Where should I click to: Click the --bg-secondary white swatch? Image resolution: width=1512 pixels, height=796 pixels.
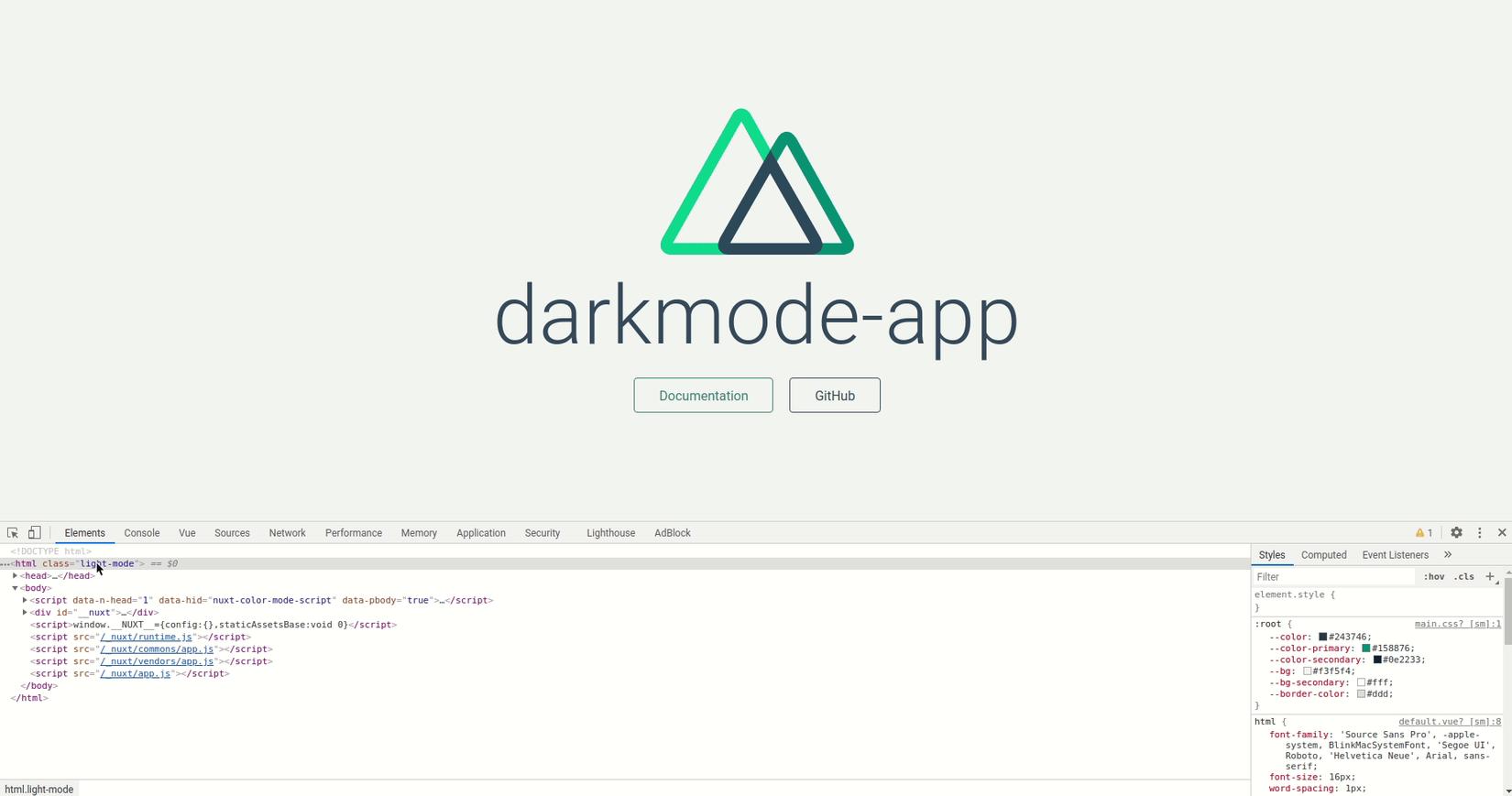tap(1361, 682)
